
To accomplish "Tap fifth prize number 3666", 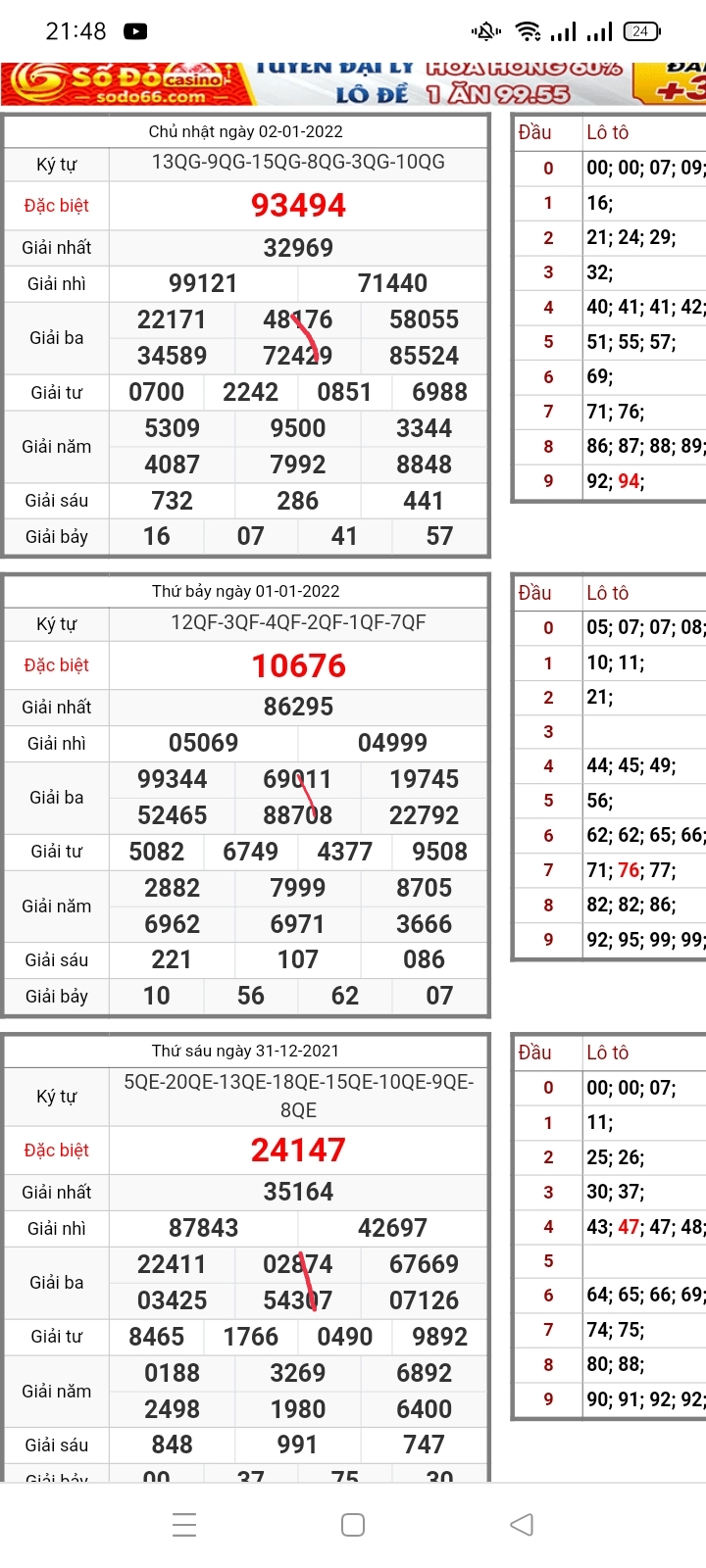I will 424,924.
